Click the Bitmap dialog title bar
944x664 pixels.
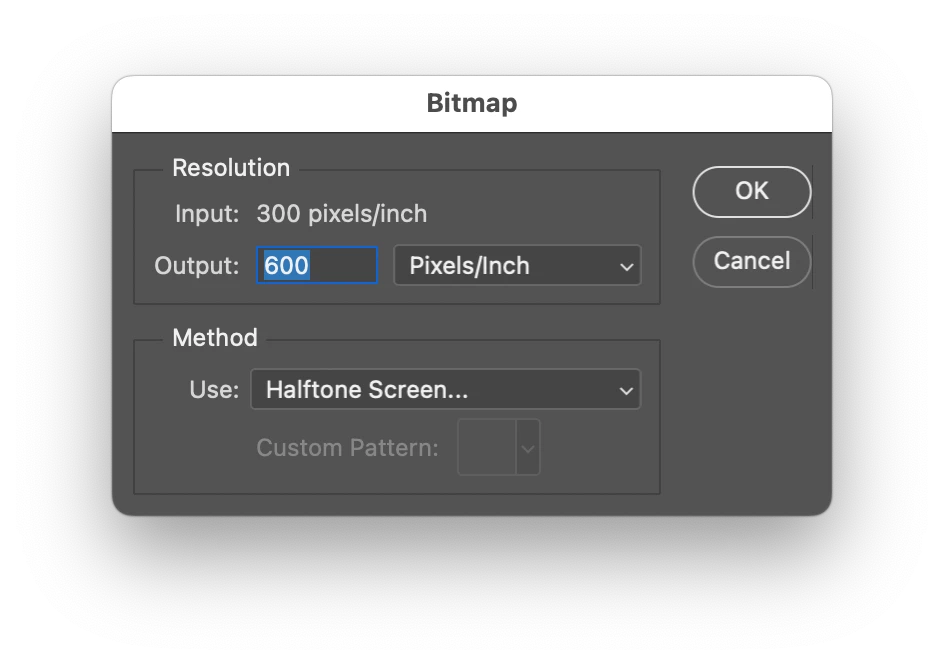(x=472, y=104)
